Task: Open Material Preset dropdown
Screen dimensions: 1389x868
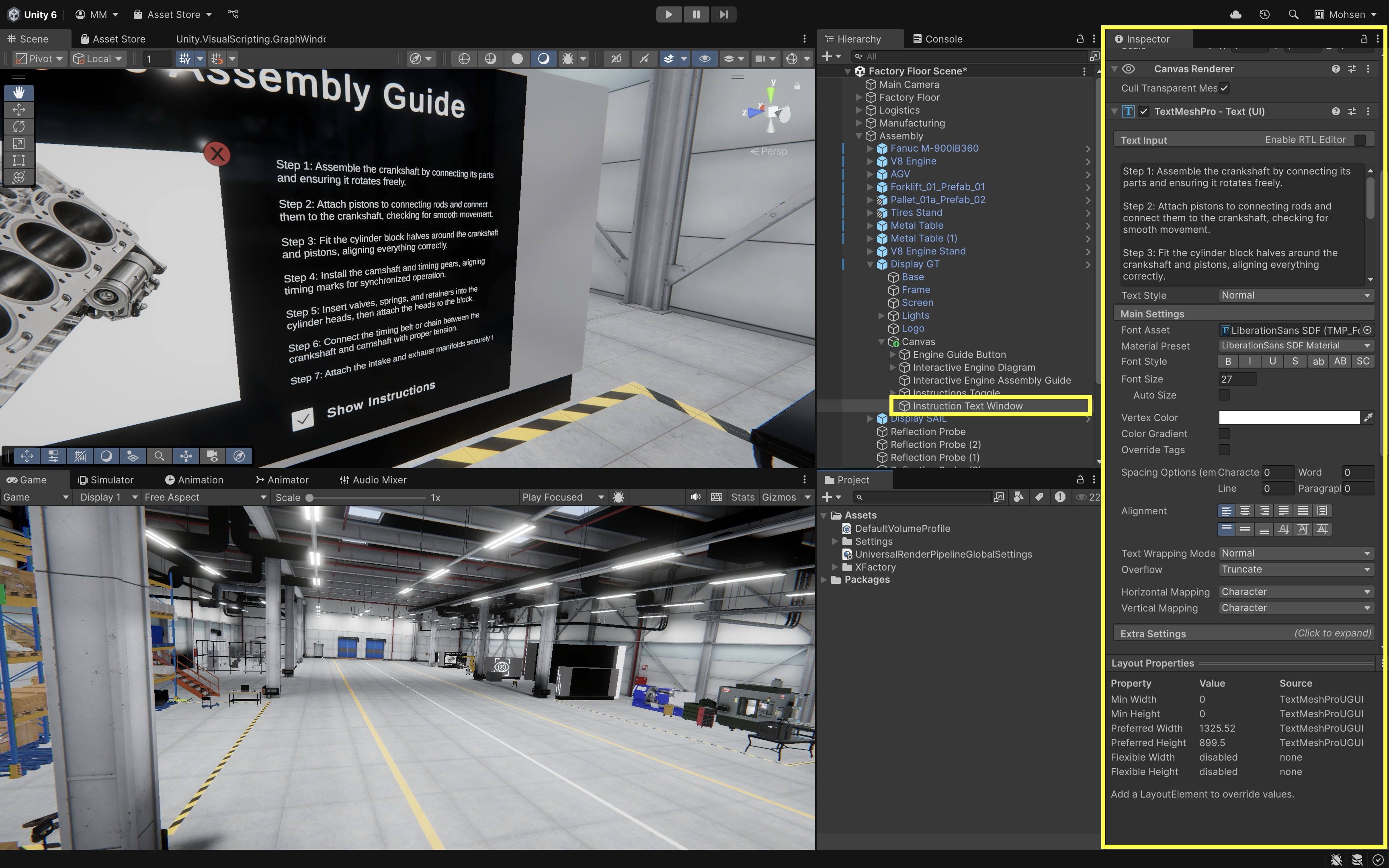Action: [1296, 346]
